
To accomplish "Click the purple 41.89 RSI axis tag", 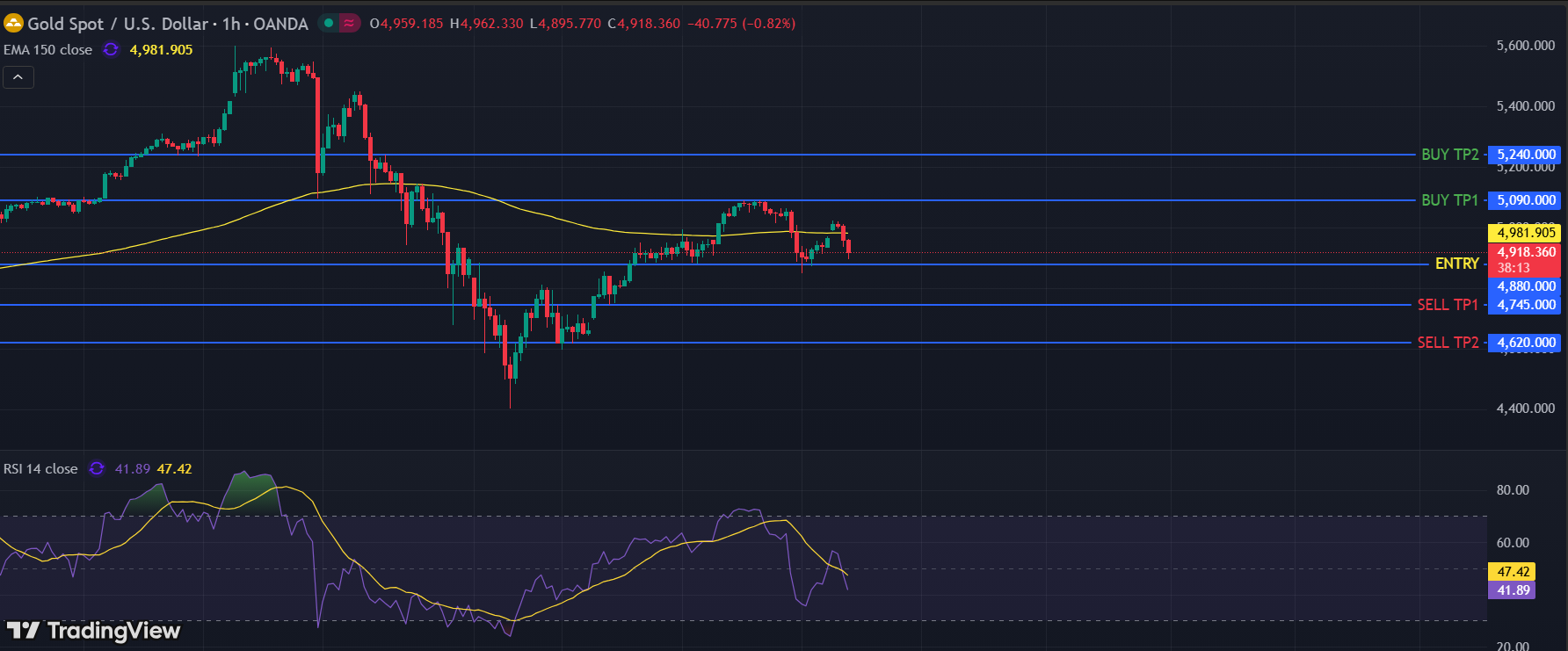I will coord(1513,590).
